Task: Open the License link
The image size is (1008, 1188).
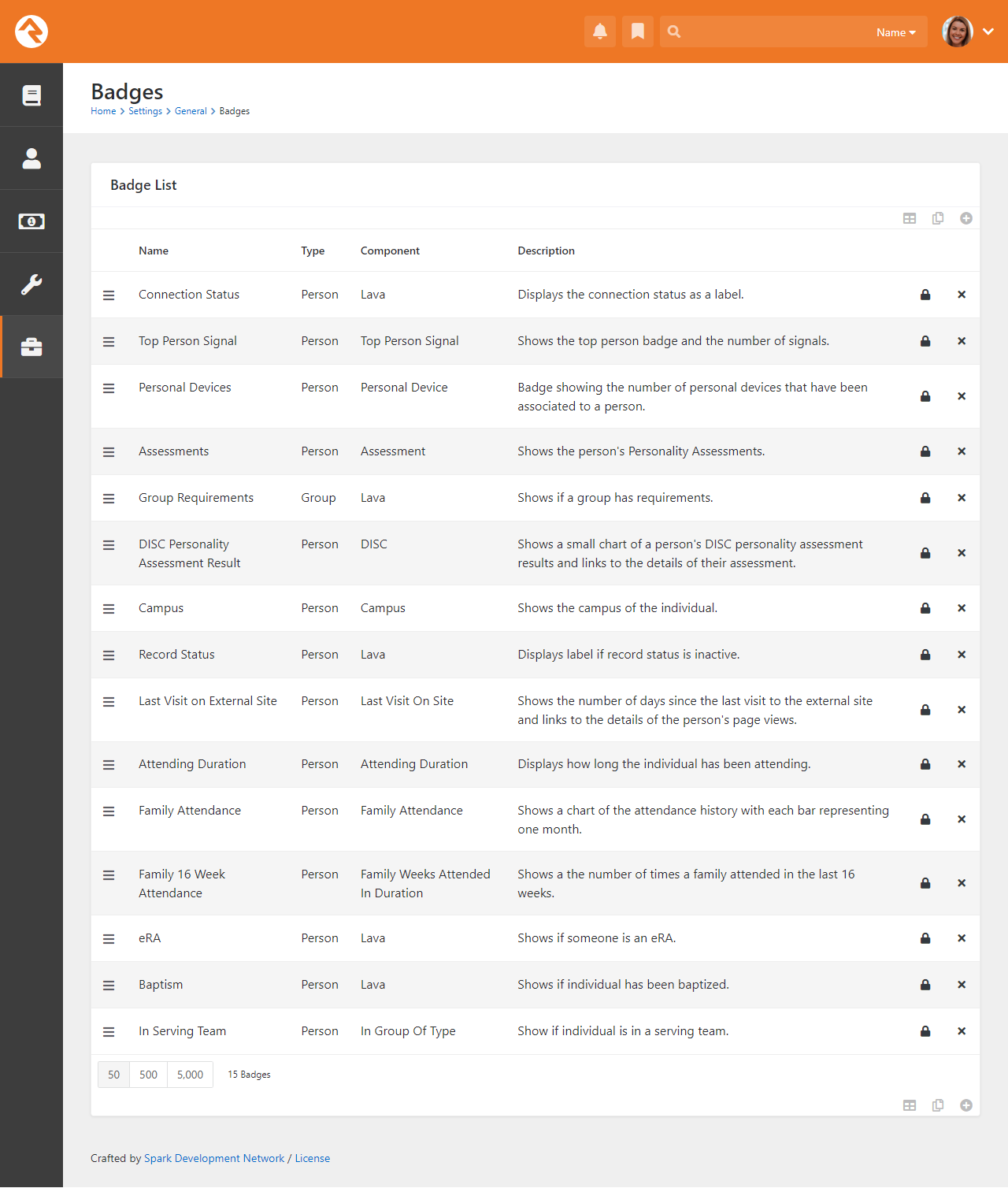Action: click(313, 1158)
